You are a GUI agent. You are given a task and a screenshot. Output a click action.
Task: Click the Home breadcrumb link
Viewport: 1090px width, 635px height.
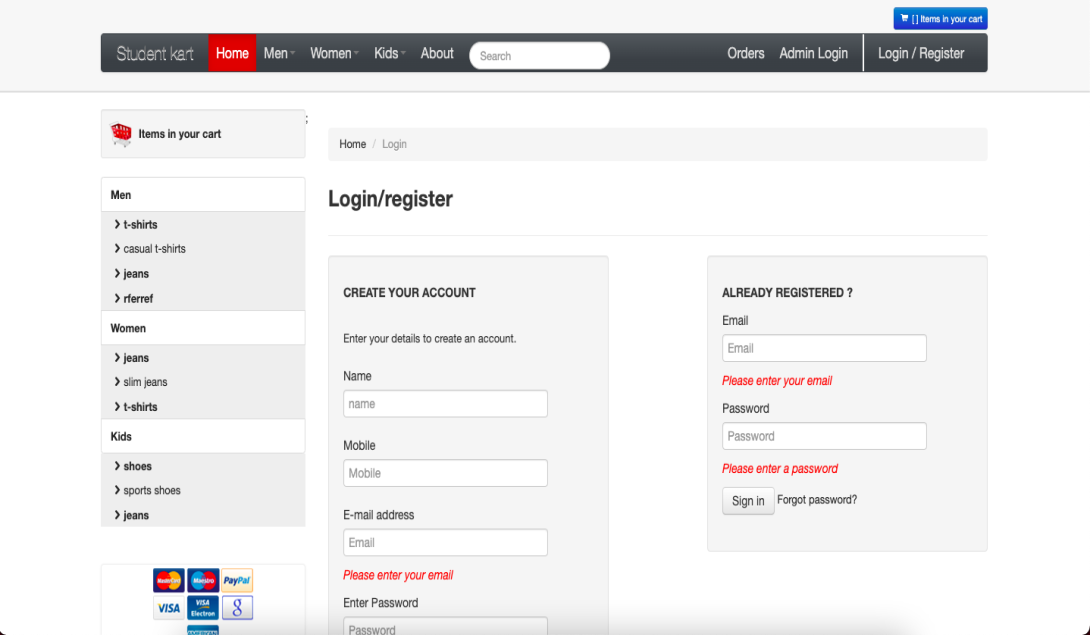point(352,144)
